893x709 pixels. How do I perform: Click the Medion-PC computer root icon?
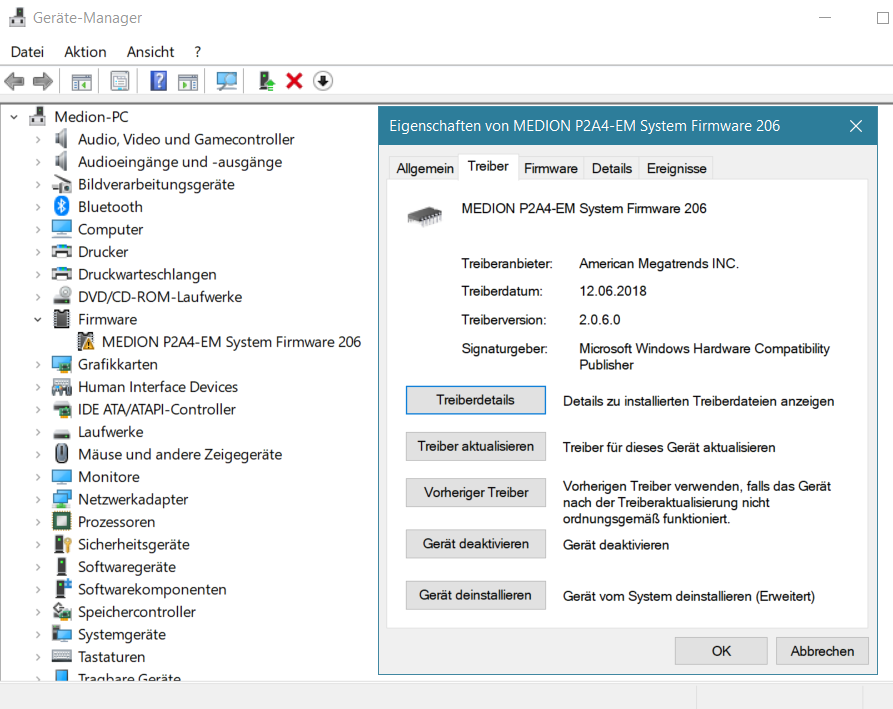click(38, 116)
